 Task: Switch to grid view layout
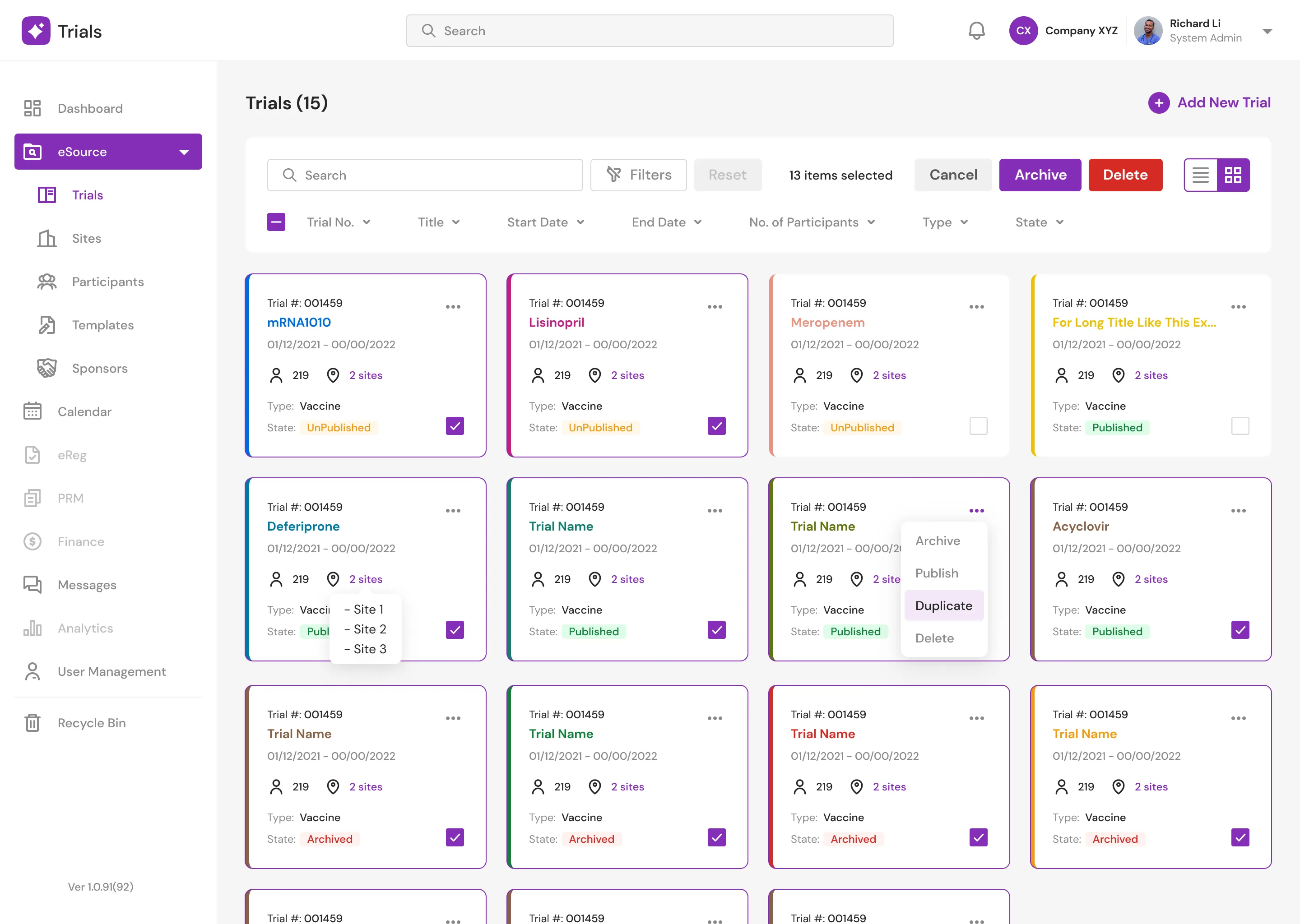[x=1233, y=175]
